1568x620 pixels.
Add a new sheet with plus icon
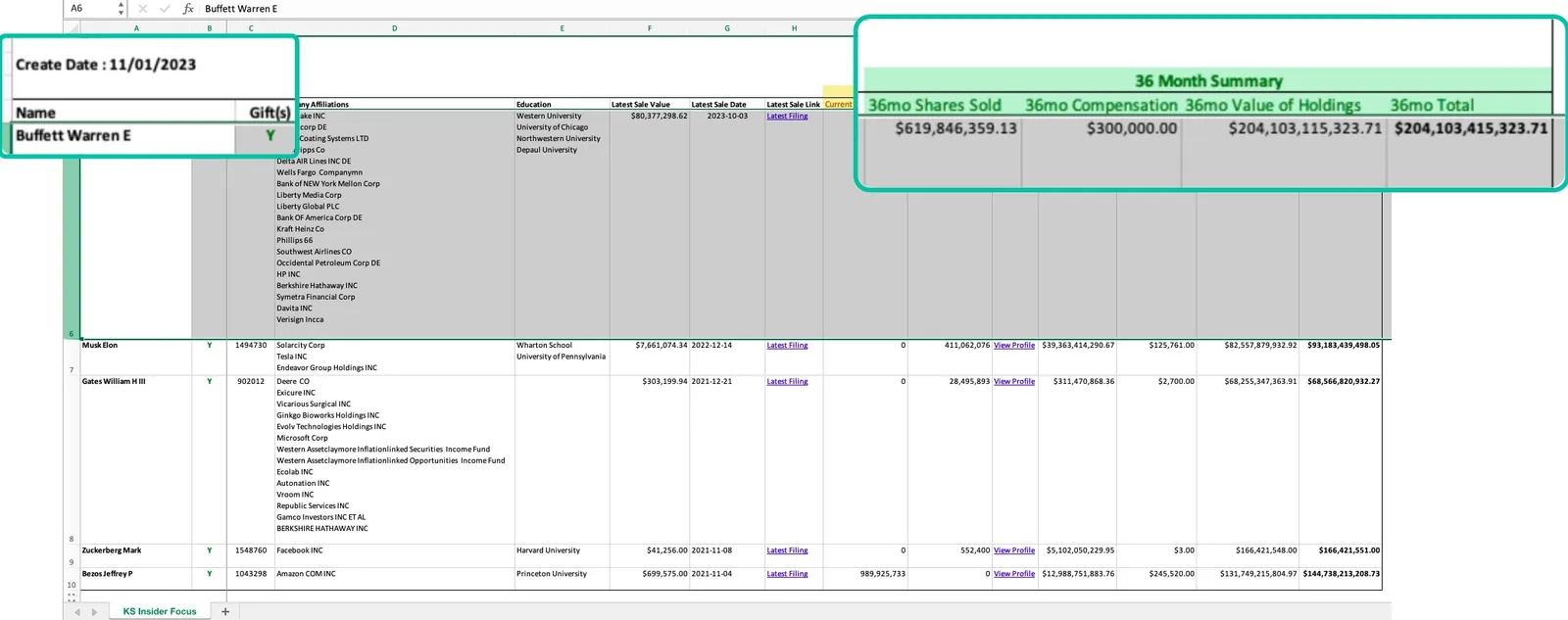[225, 611]
